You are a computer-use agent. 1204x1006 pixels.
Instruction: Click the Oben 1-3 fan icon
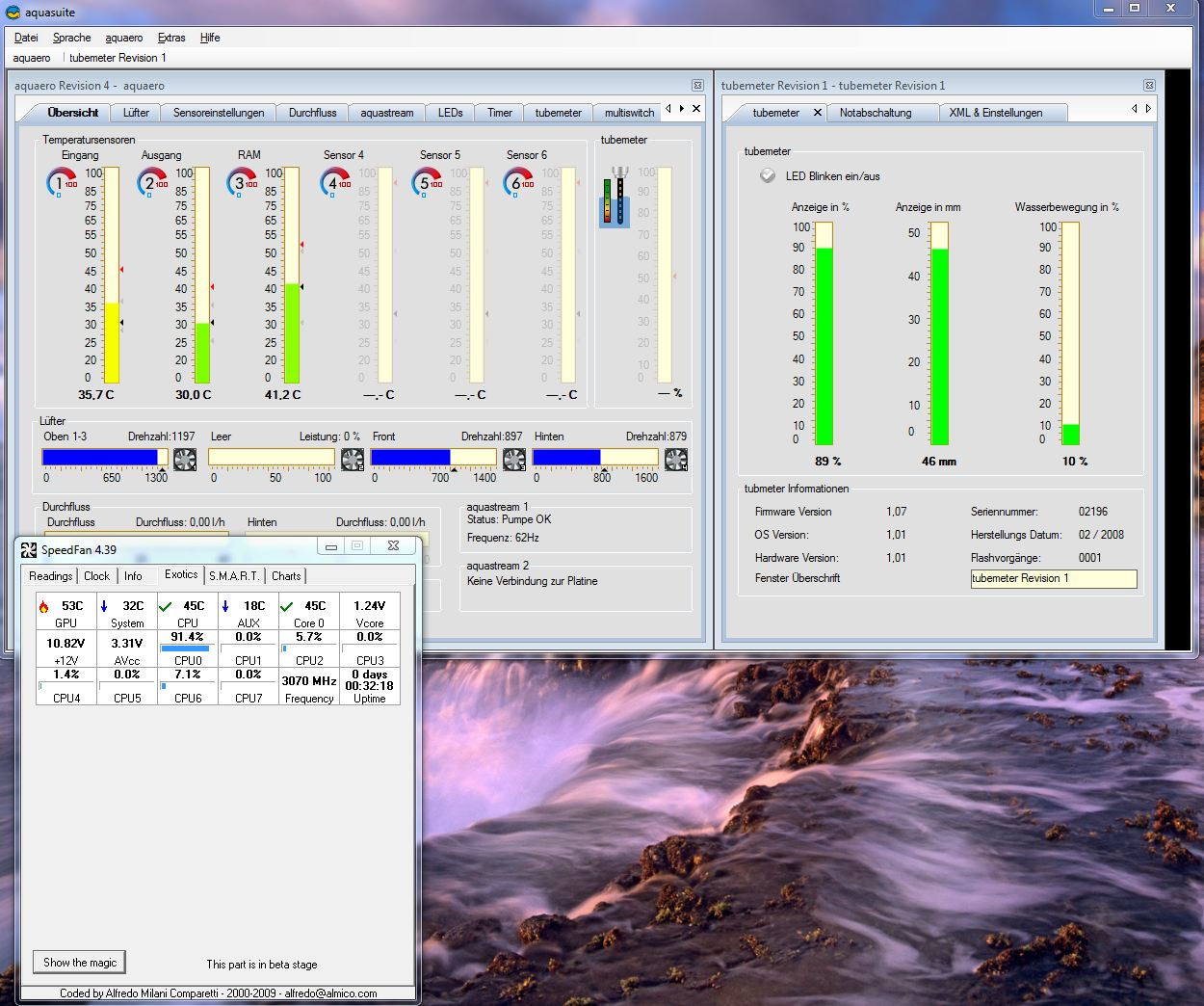click(185, 459)
